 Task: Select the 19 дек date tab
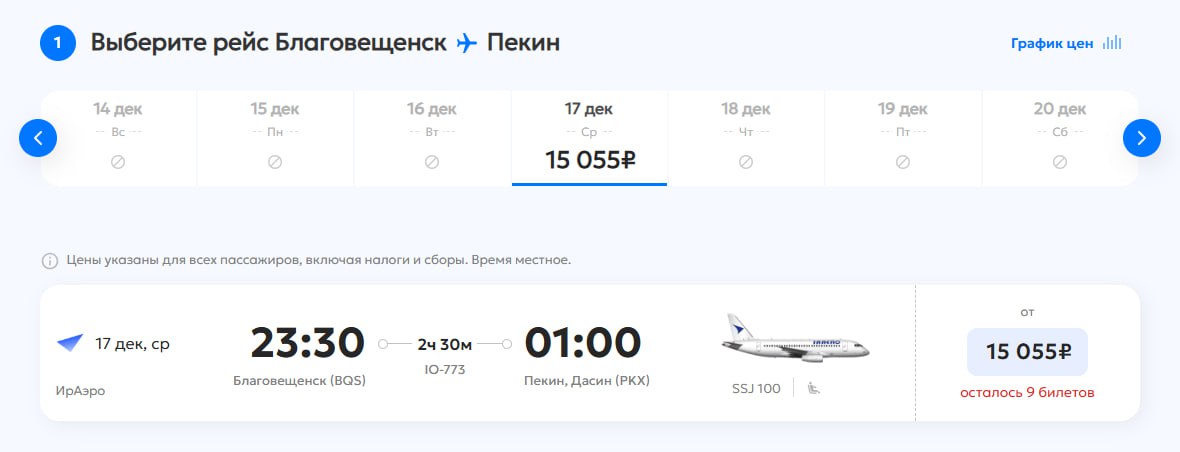point(902,138)
